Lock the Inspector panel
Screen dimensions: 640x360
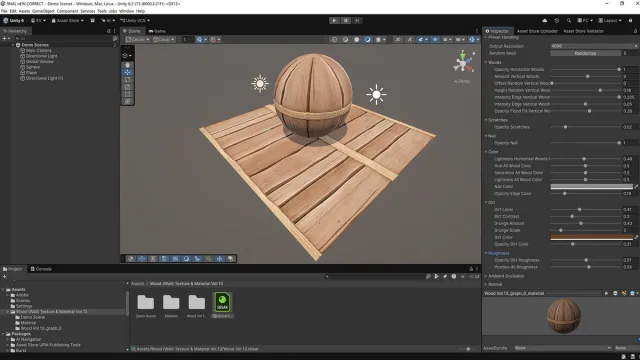tap(635, 31)
